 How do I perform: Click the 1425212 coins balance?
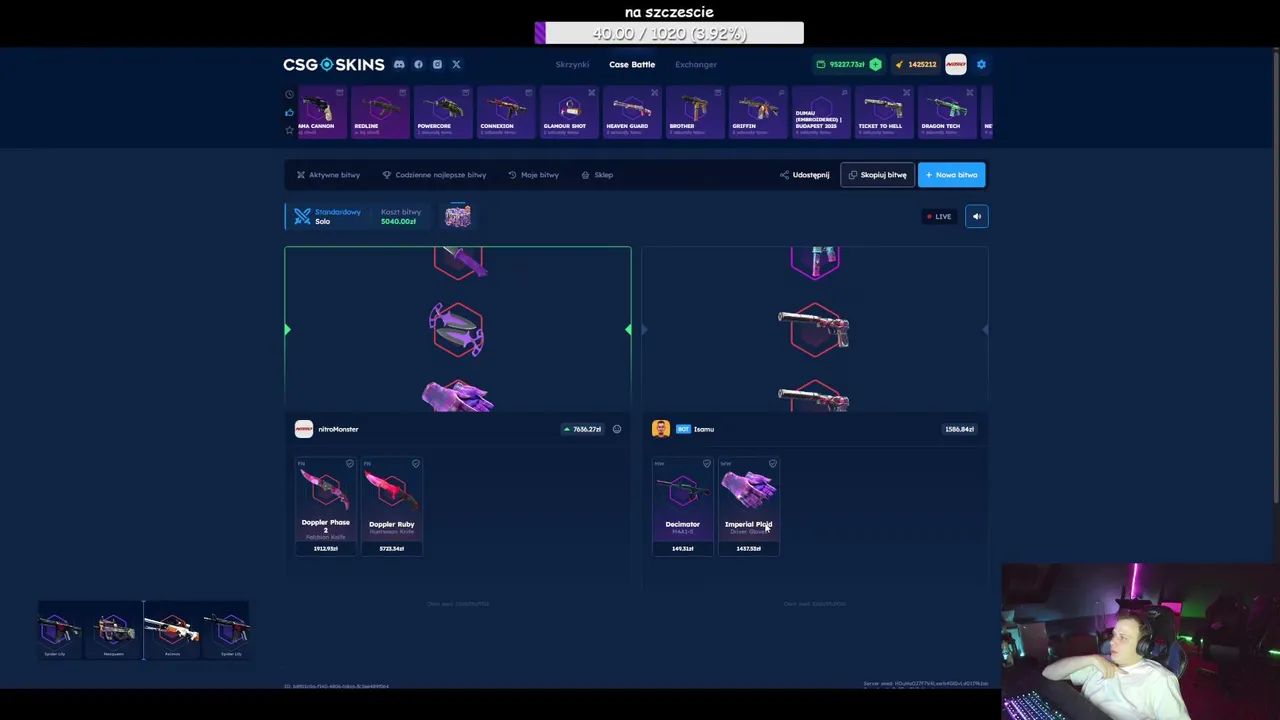pos(916,64)
